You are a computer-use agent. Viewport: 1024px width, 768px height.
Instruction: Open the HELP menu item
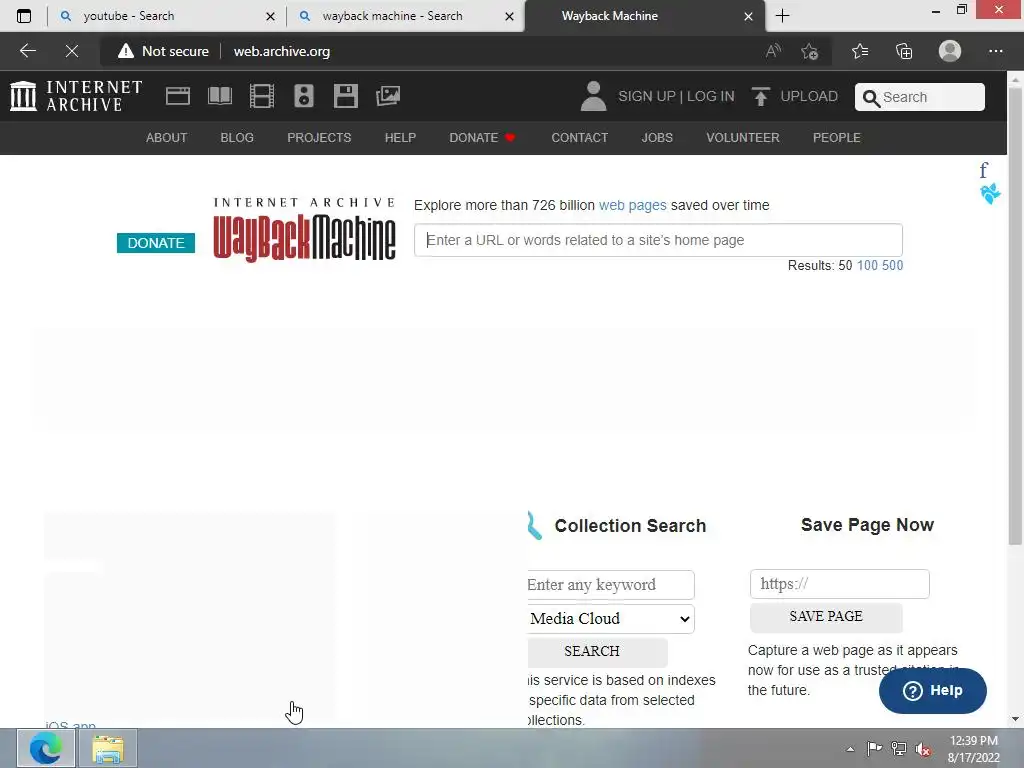coord(400,138)
